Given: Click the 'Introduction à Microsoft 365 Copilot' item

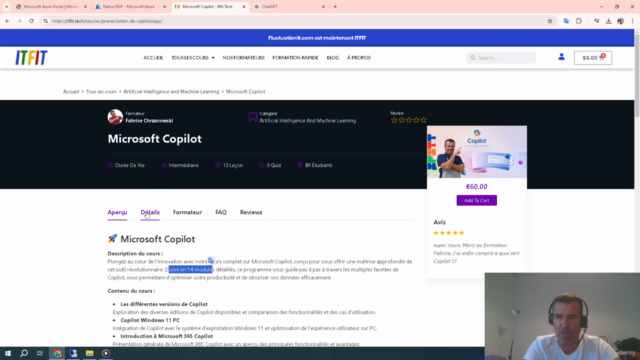Looking at the screenshot, I should click(x=167, y=336).
